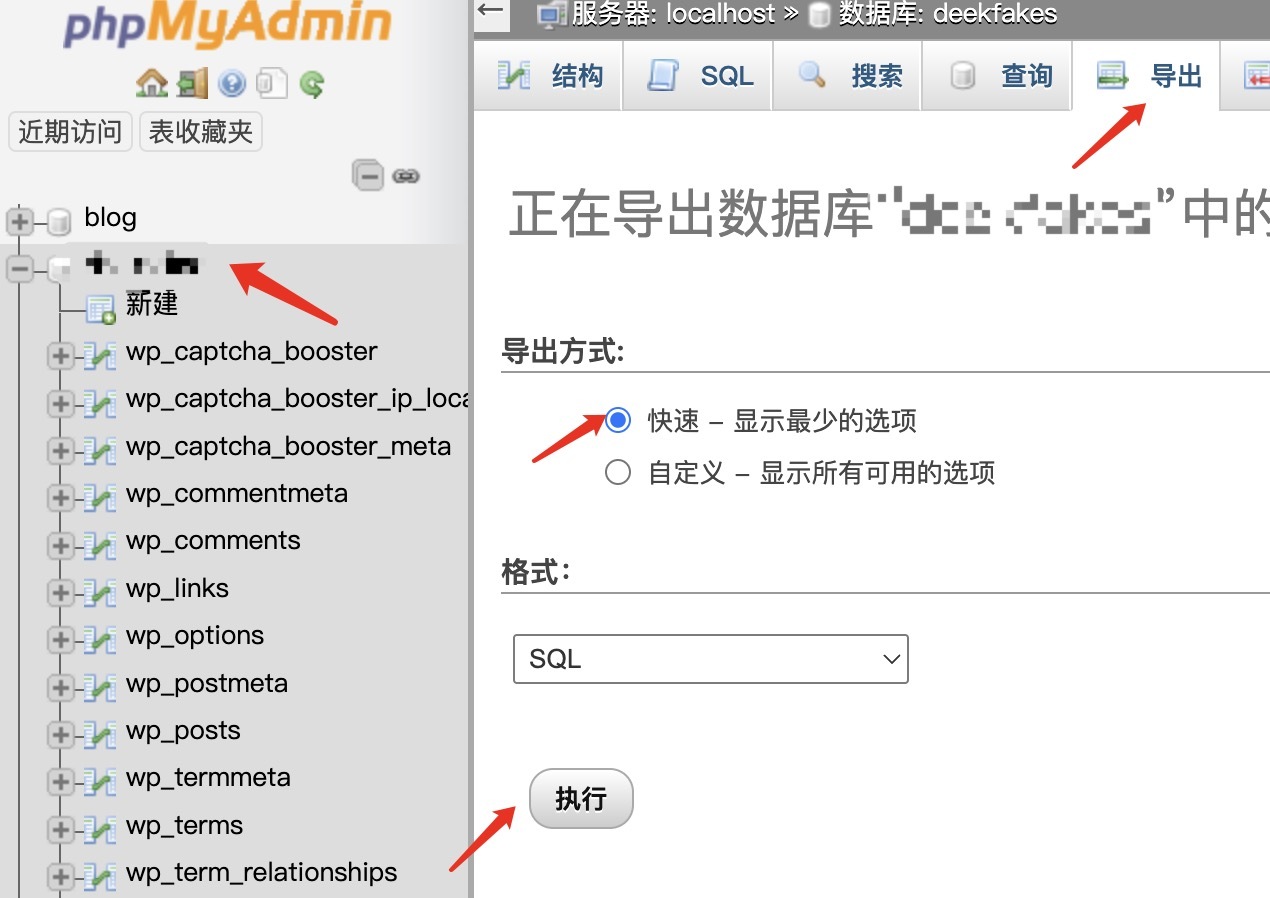The height and width of the screenshot is (898, 1270).
Task: Select 自定义 custom export radio button
Action: pos(618,472)
